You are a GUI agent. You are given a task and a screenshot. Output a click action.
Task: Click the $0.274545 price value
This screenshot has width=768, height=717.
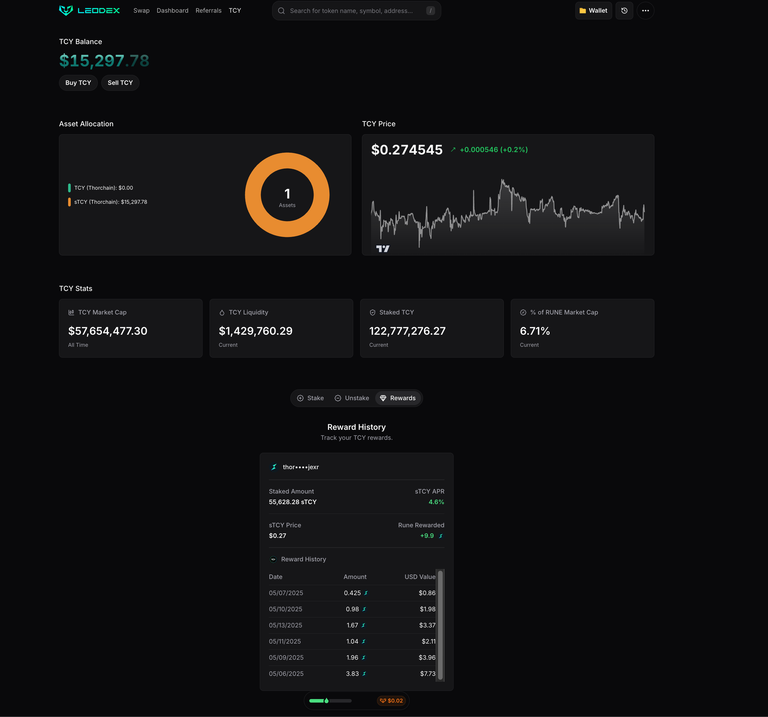click(407, 150)
